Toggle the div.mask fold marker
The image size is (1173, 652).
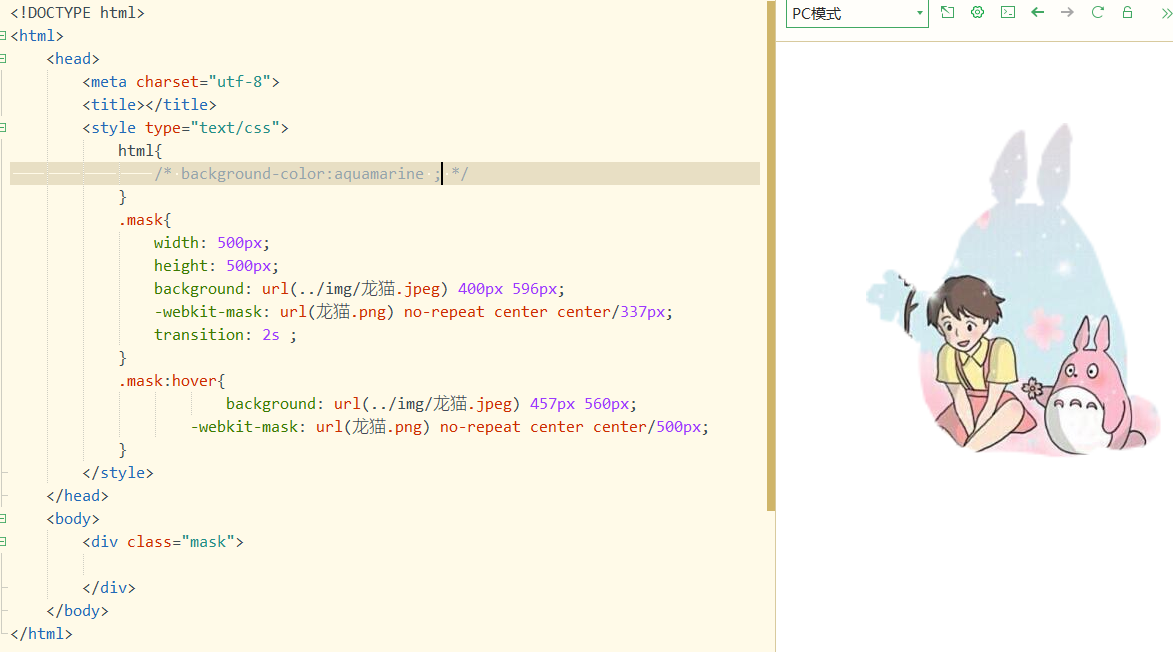point(4,541)
